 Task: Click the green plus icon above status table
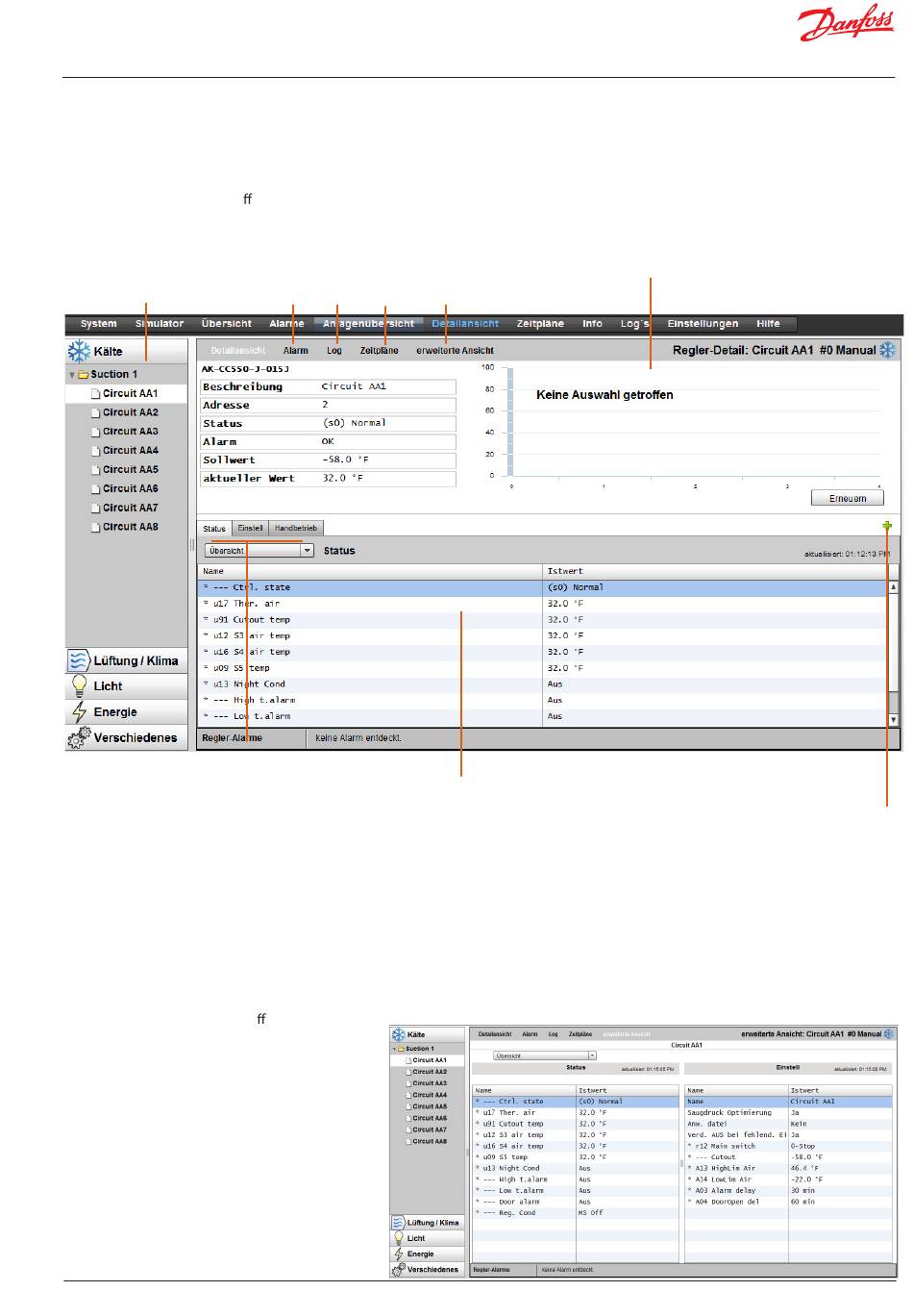[x=887, y=526]
